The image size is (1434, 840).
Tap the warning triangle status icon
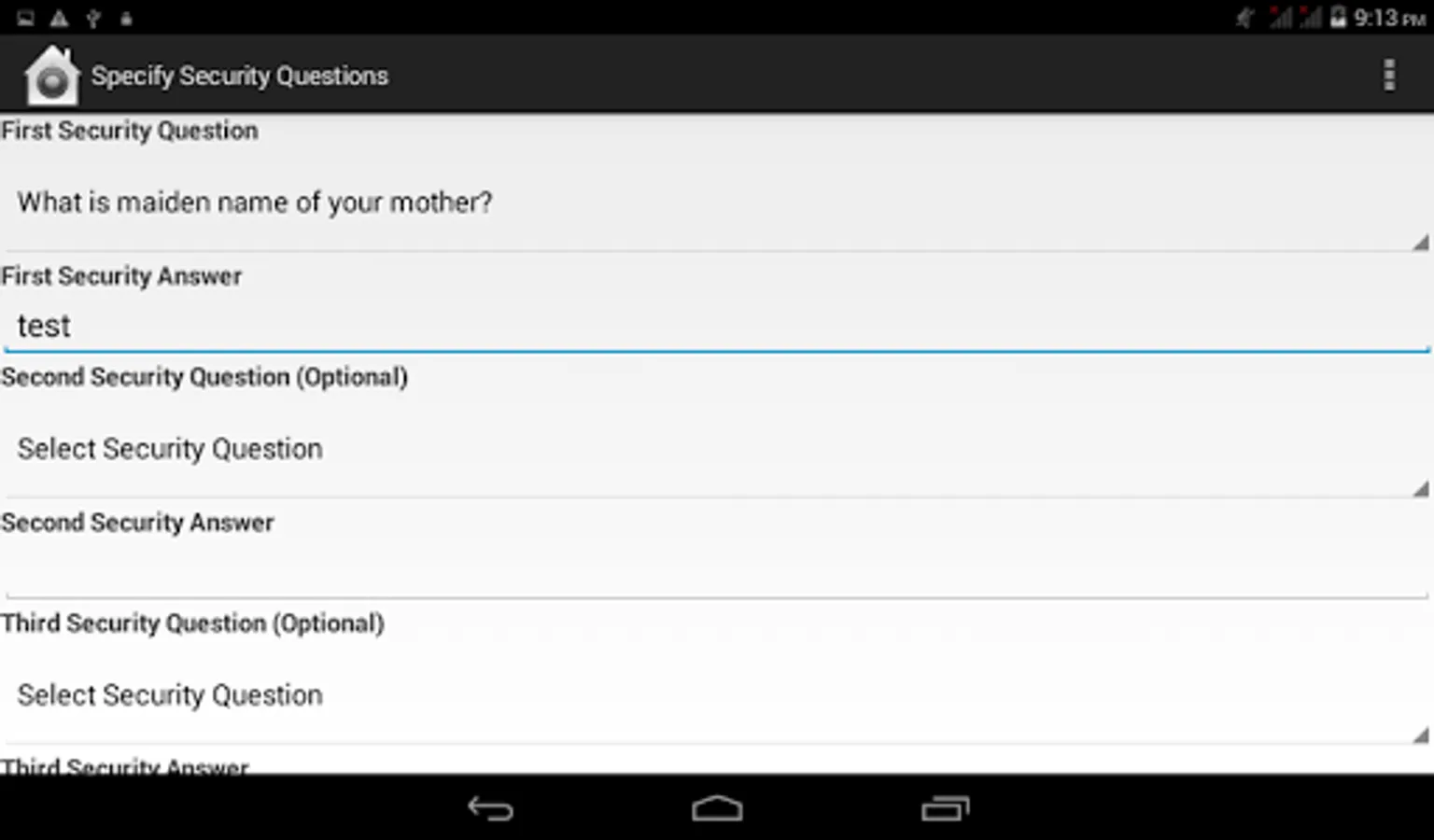pyautogui.click(x=59, y=18)
